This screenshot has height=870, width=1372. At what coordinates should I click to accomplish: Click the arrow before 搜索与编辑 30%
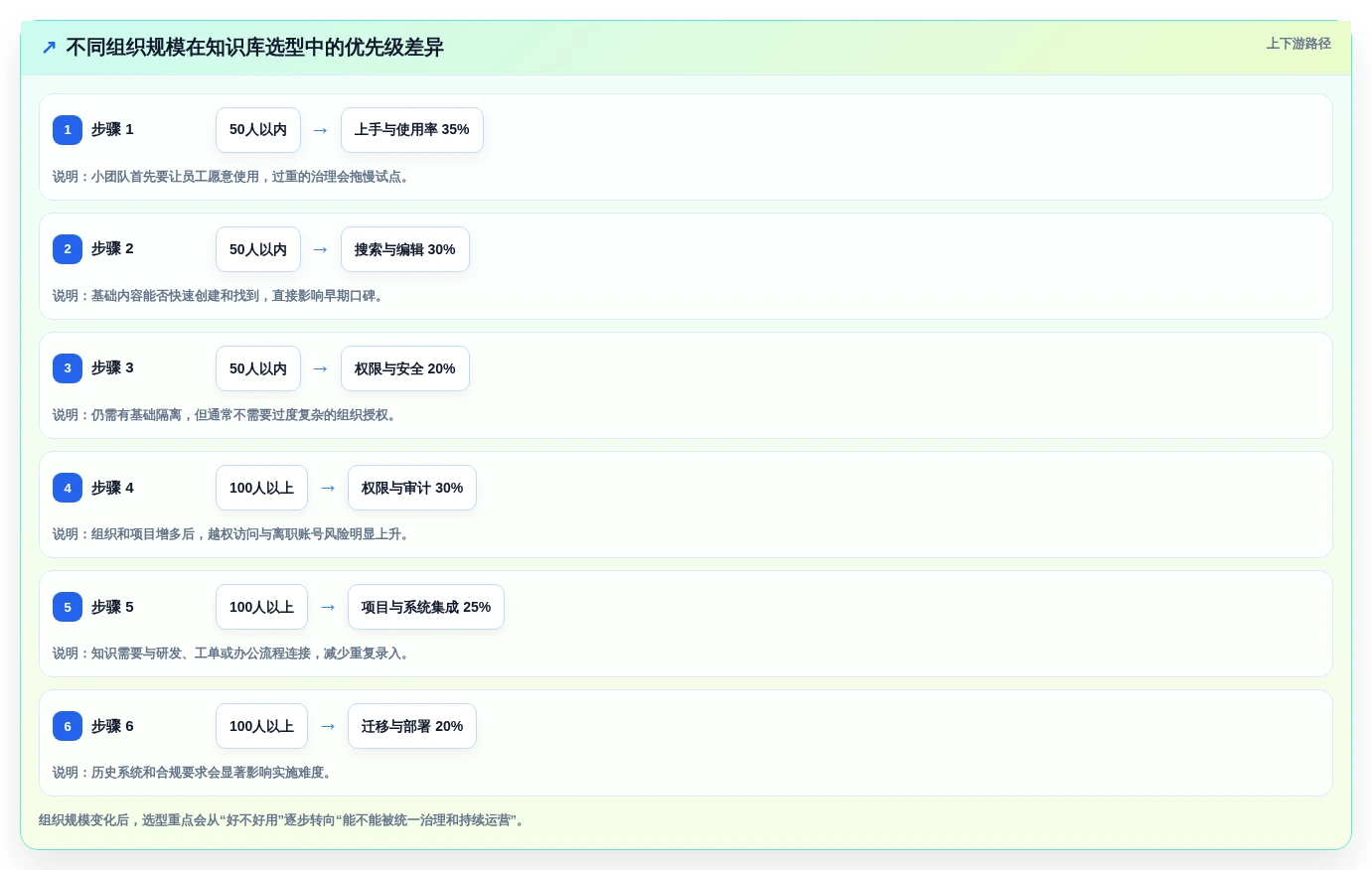321,249
